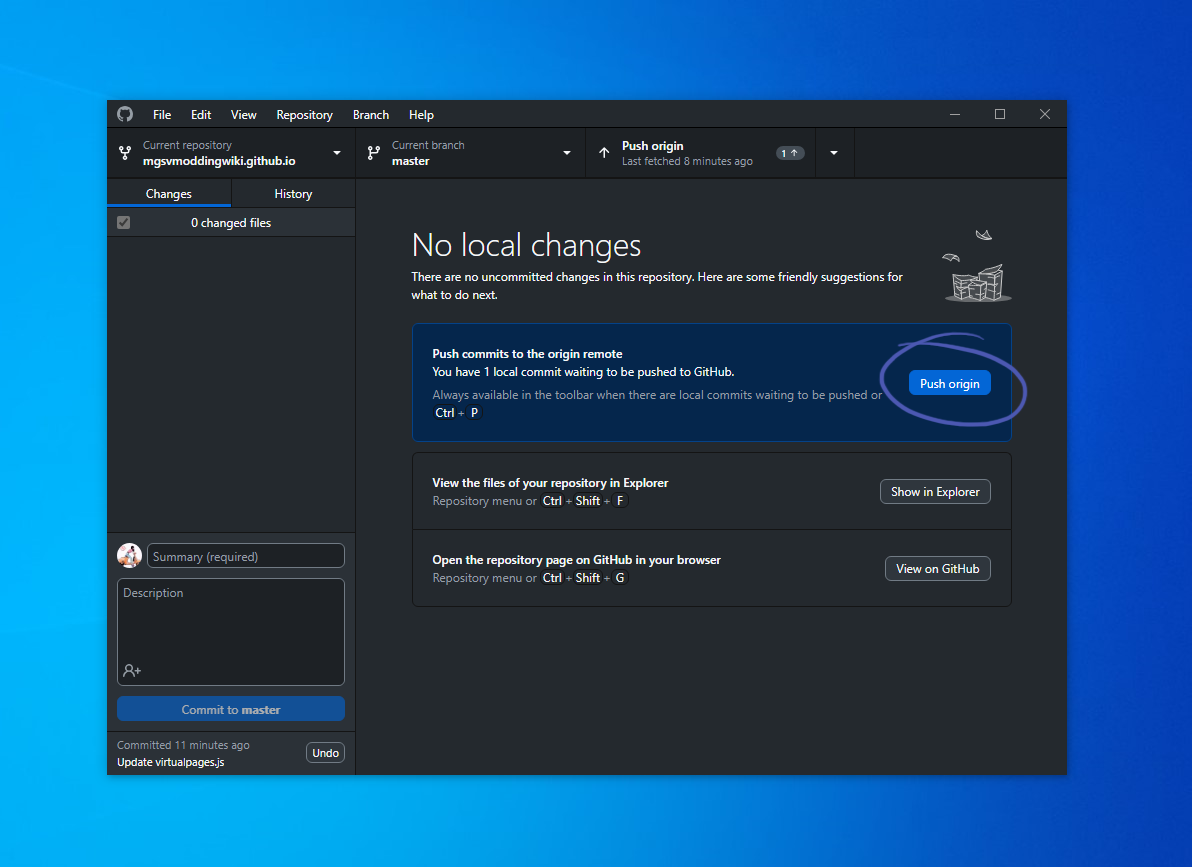Click the Push origin button
The height and width of the screenshot is (867, 1192).
pyautogui.click(x=949, y=383)
